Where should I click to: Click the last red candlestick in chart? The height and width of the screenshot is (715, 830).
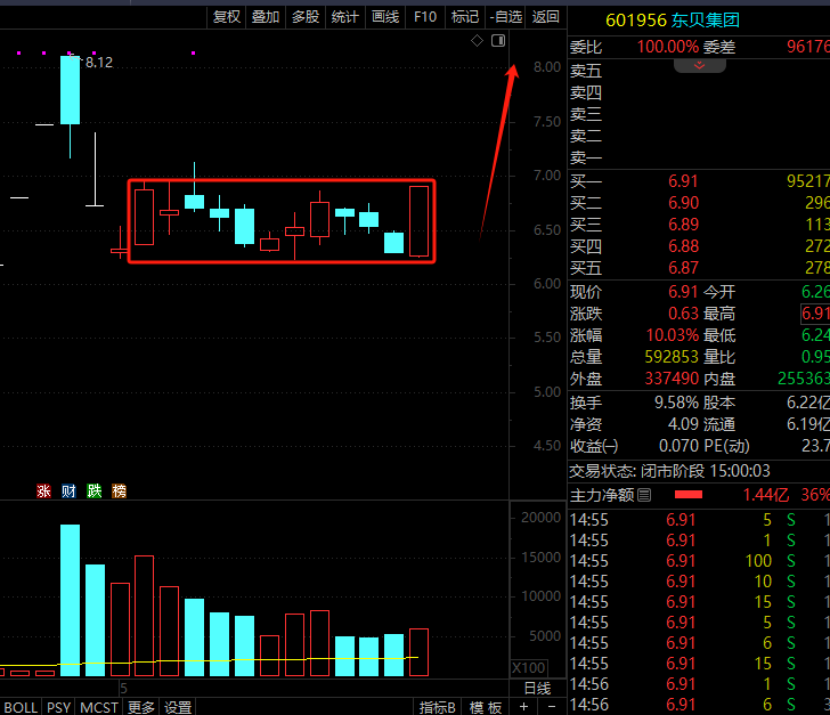click(419, 221)
